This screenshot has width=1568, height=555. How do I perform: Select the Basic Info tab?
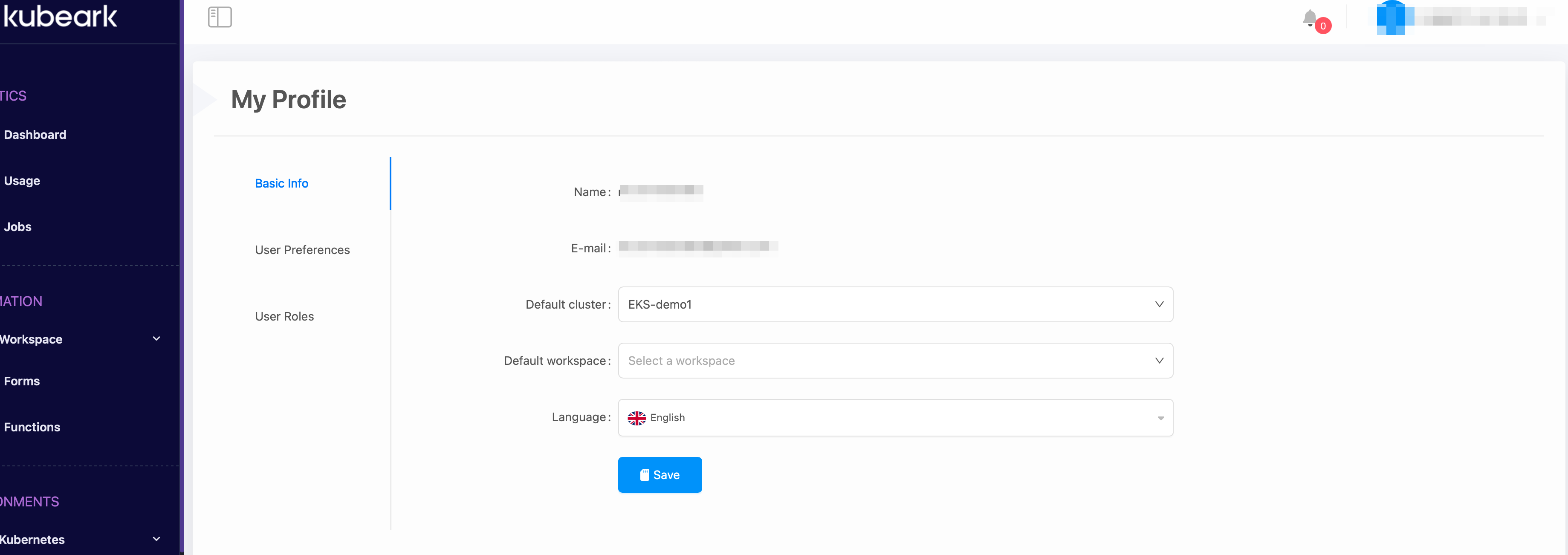point(281,183)
